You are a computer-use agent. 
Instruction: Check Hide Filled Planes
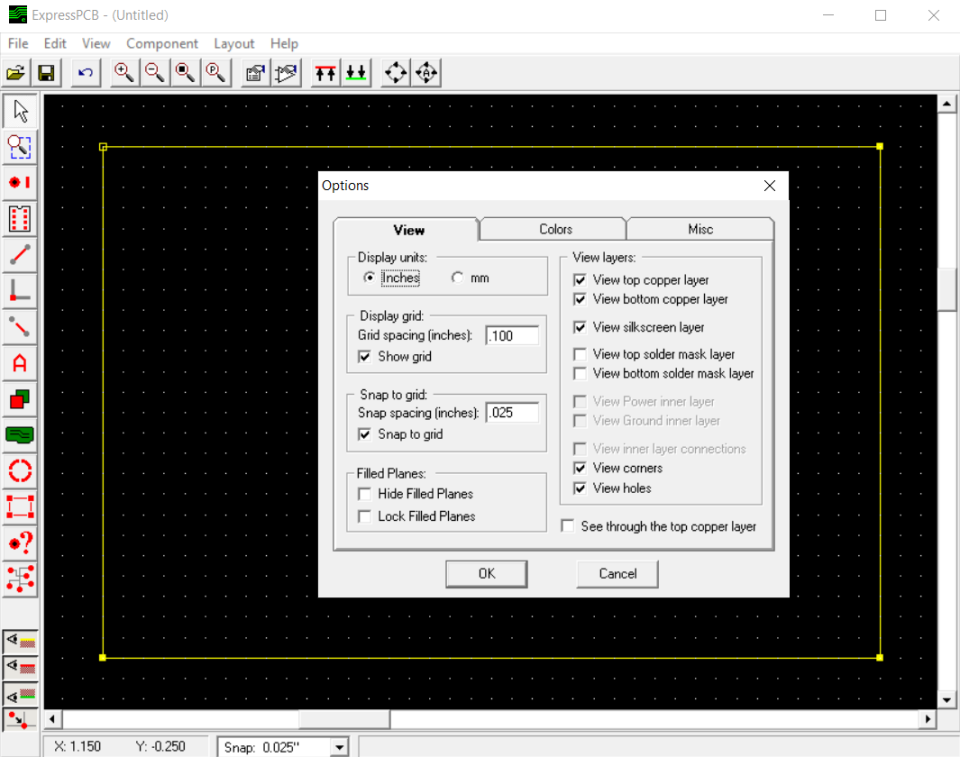click(364, 493)
